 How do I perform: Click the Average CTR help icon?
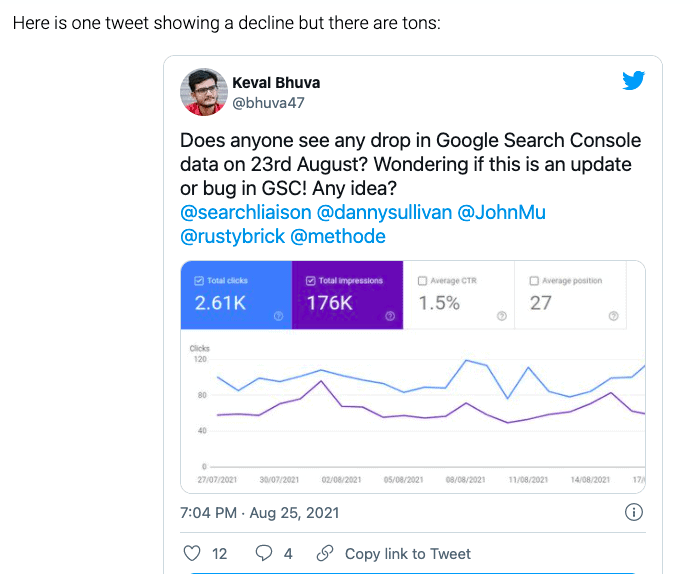pos(502,316)
